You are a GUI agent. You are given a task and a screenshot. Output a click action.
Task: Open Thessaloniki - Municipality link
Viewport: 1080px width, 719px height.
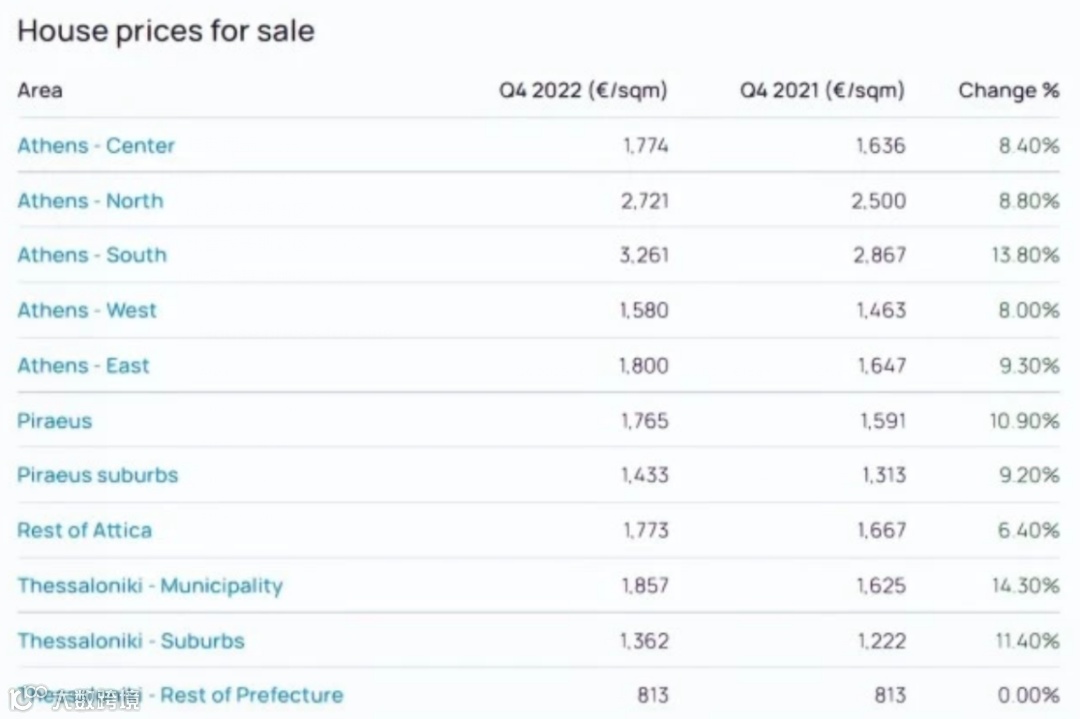[150, 586]
